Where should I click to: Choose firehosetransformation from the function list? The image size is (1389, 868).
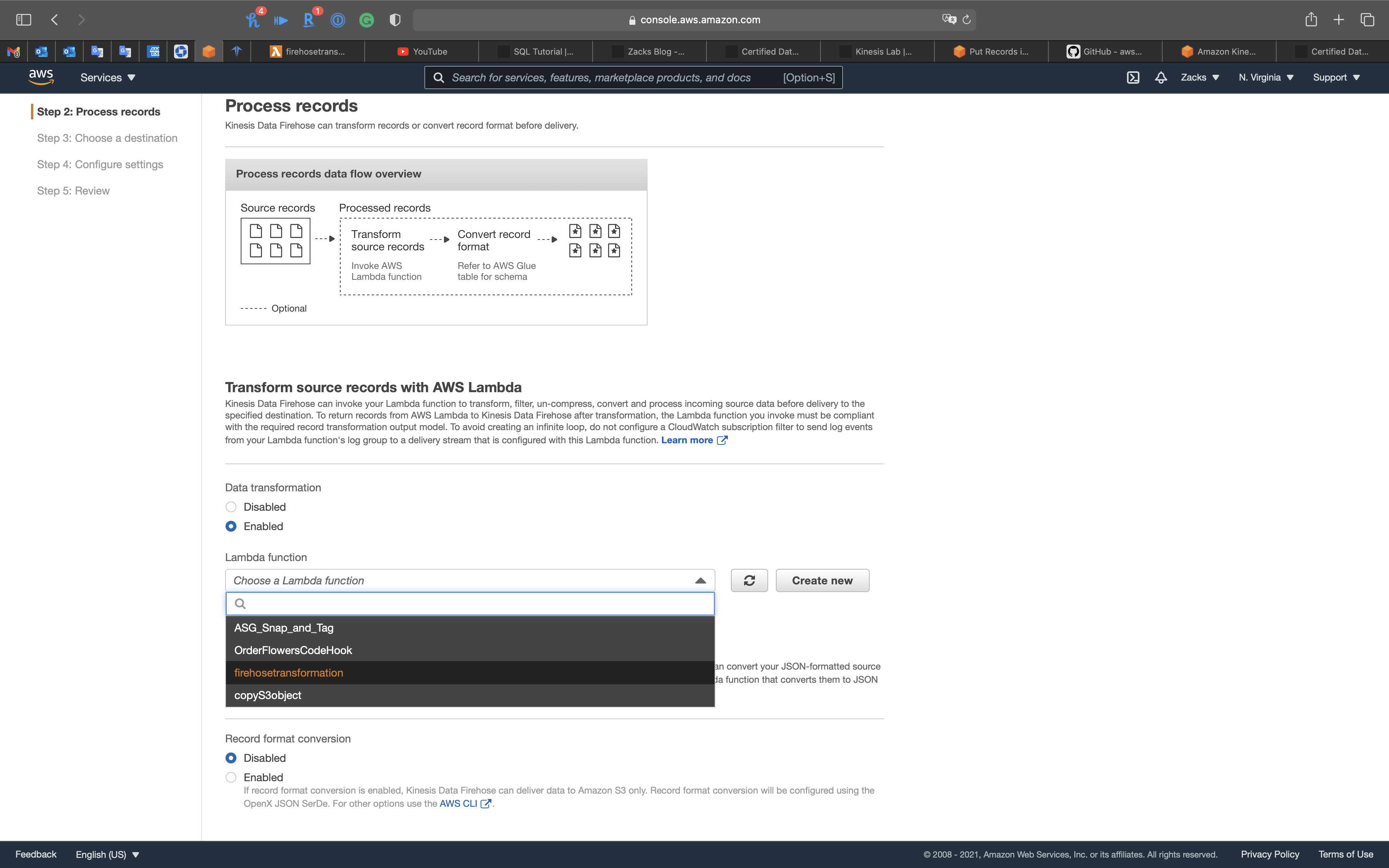[x=289, y=673]
